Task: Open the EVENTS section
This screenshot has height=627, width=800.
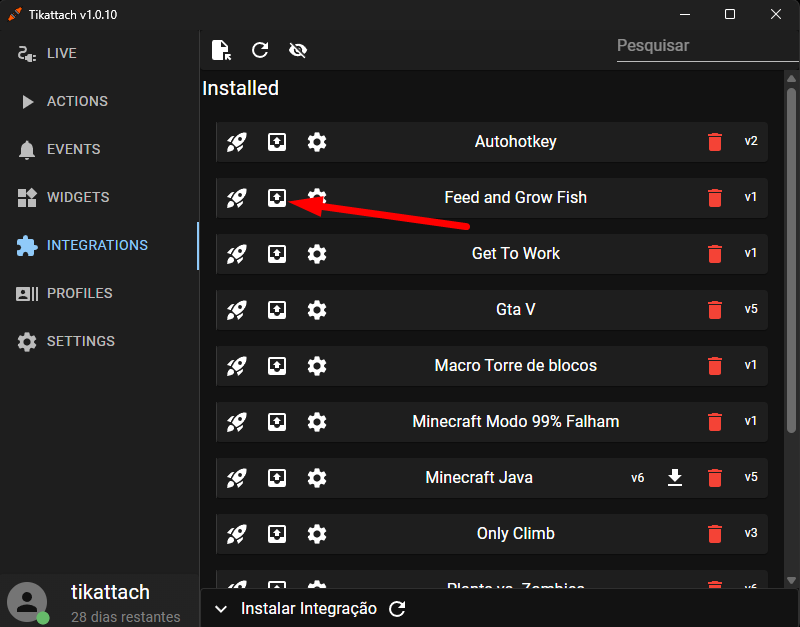Action: 99,149
